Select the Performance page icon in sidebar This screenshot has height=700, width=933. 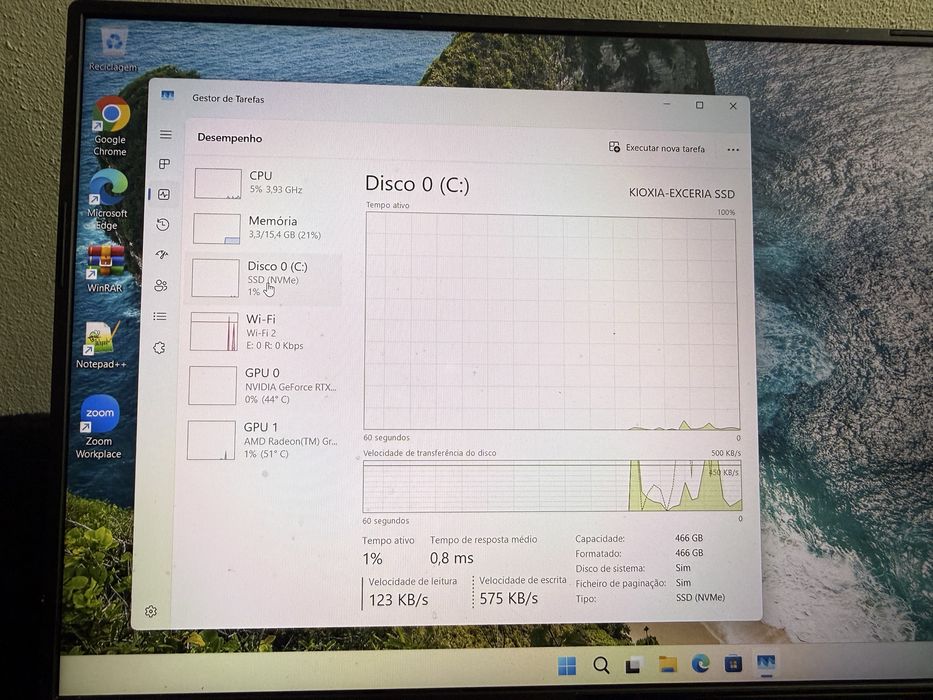tap(164, 194)
